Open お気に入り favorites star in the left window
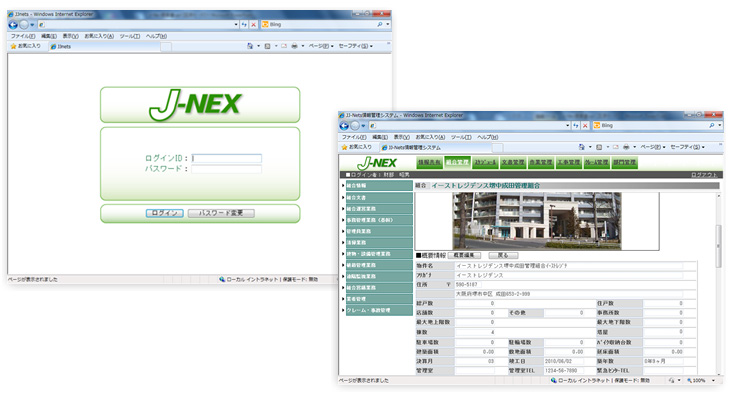Image resolution: width=733 pixels, height=397 pixels. [x=25, y=46]
